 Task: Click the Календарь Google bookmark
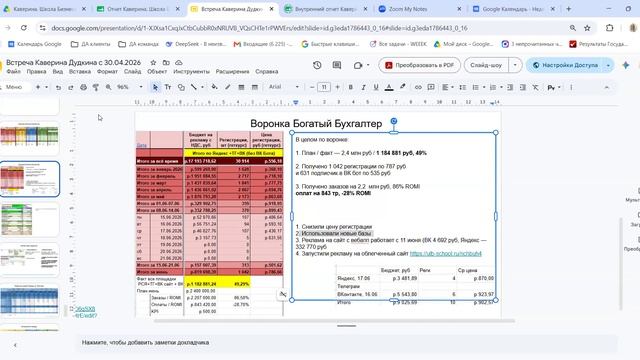35,44
